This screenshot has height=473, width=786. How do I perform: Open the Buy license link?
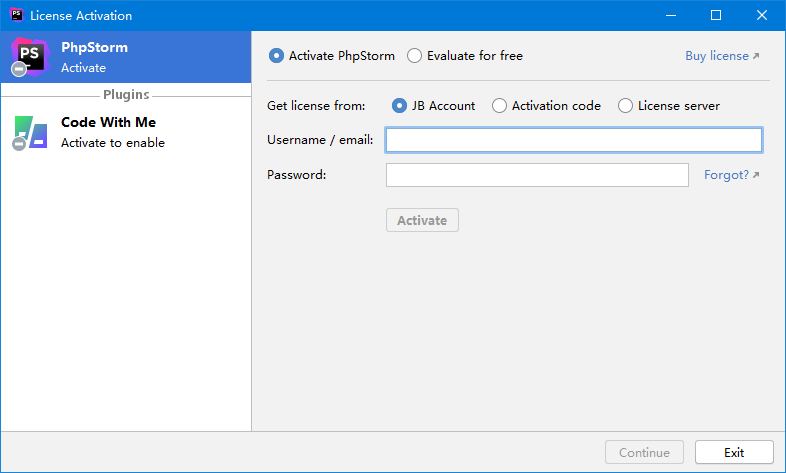[x=721, y=56]
